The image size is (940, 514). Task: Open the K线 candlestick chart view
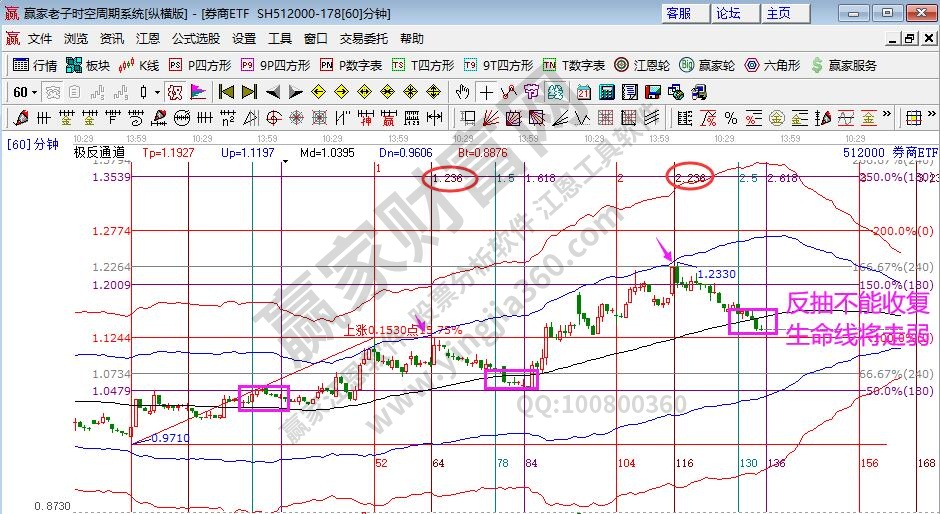pyautogui.click(x=139, y=65)
